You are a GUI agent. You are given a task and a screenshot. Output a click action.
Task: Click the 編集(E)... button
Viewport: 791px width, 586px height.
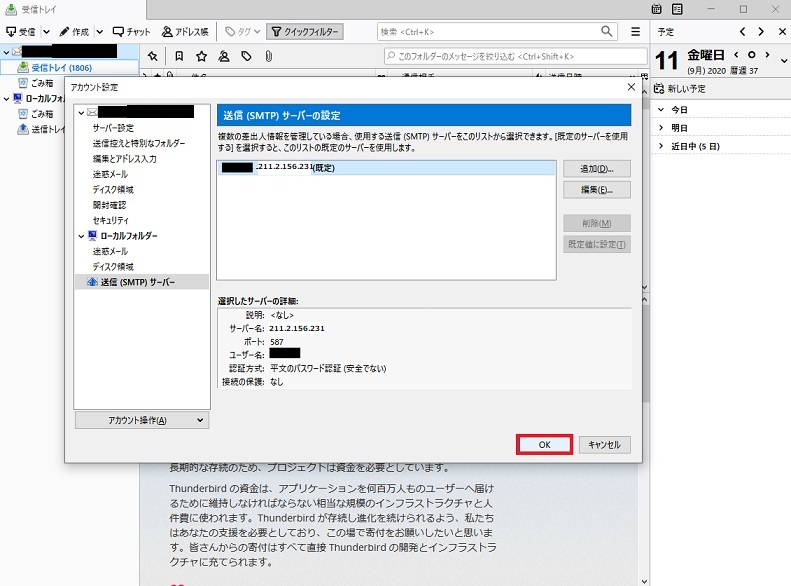[597, 190]
